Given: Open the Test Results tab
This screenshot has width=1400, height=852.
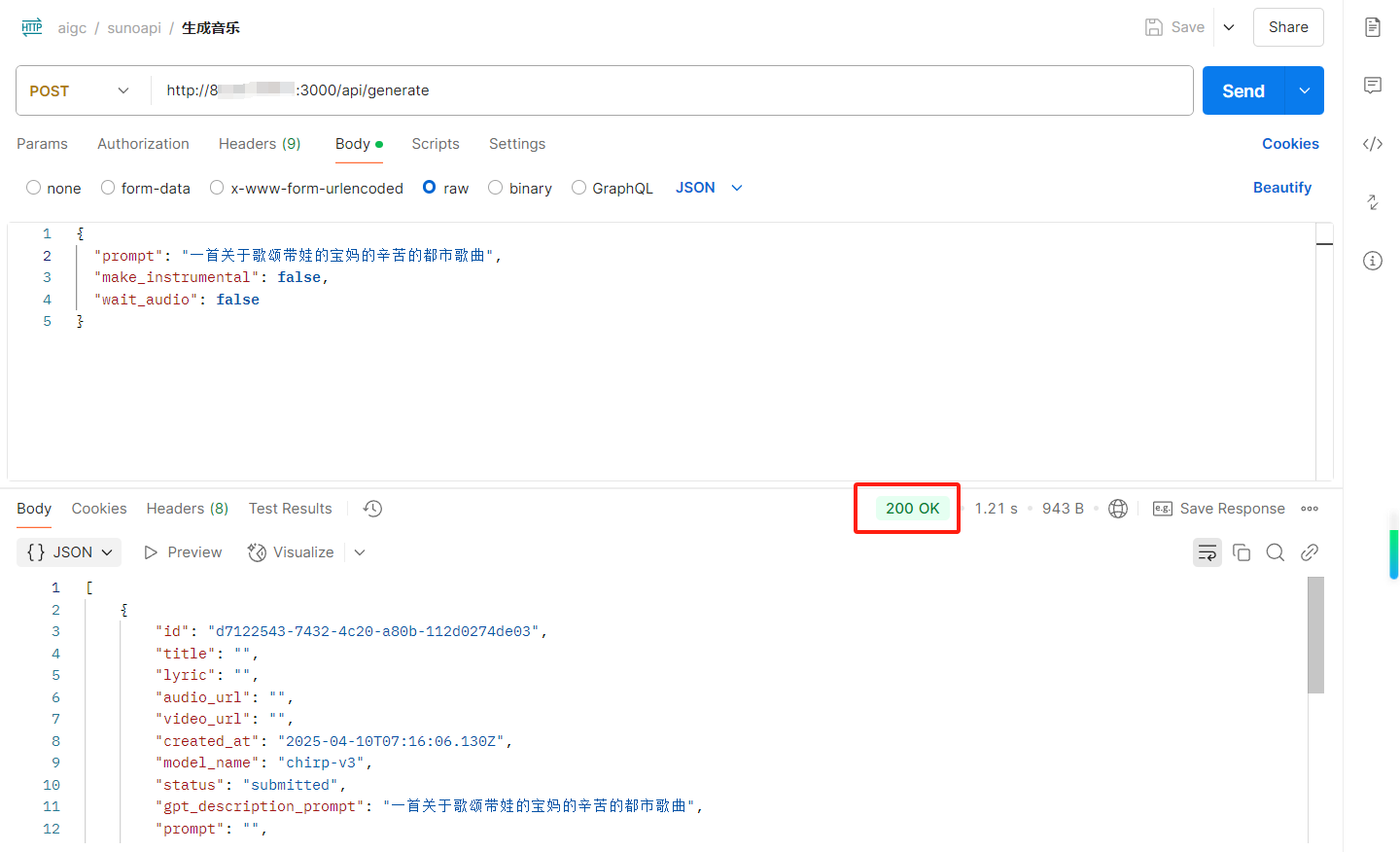Looking at the screenshot, I should pyautogui.click(x=290, y=508).
